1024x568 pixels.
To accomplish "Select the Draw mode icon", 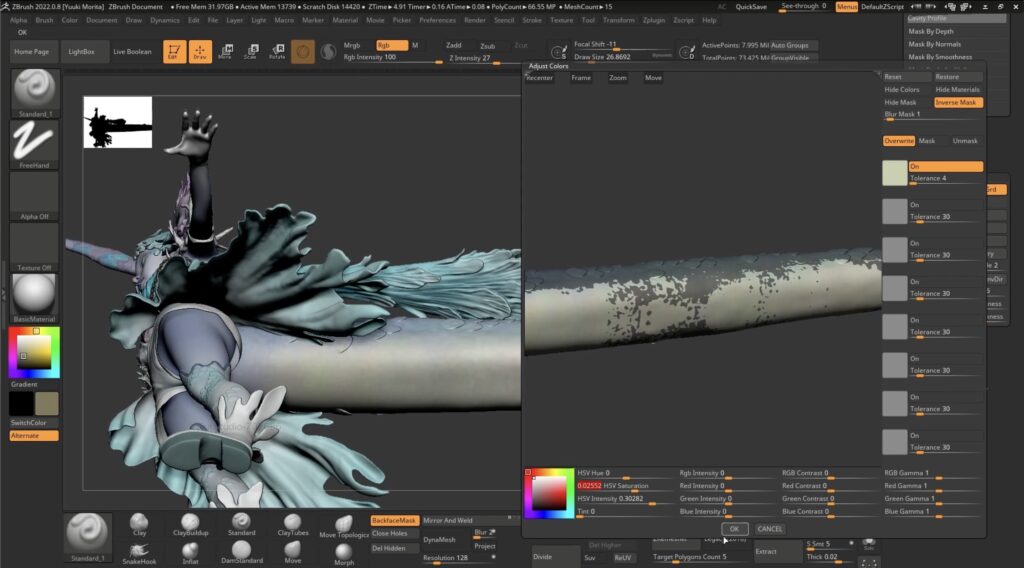I will (201, 51).
